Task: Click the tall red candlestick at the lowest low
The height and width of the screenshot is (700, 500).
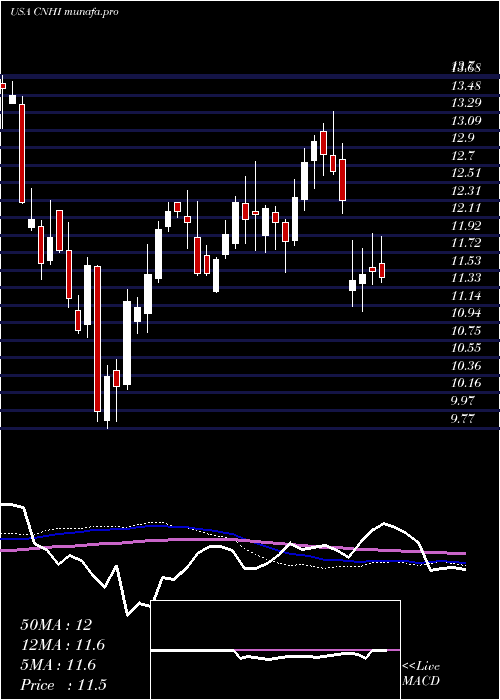Action: 97,339
